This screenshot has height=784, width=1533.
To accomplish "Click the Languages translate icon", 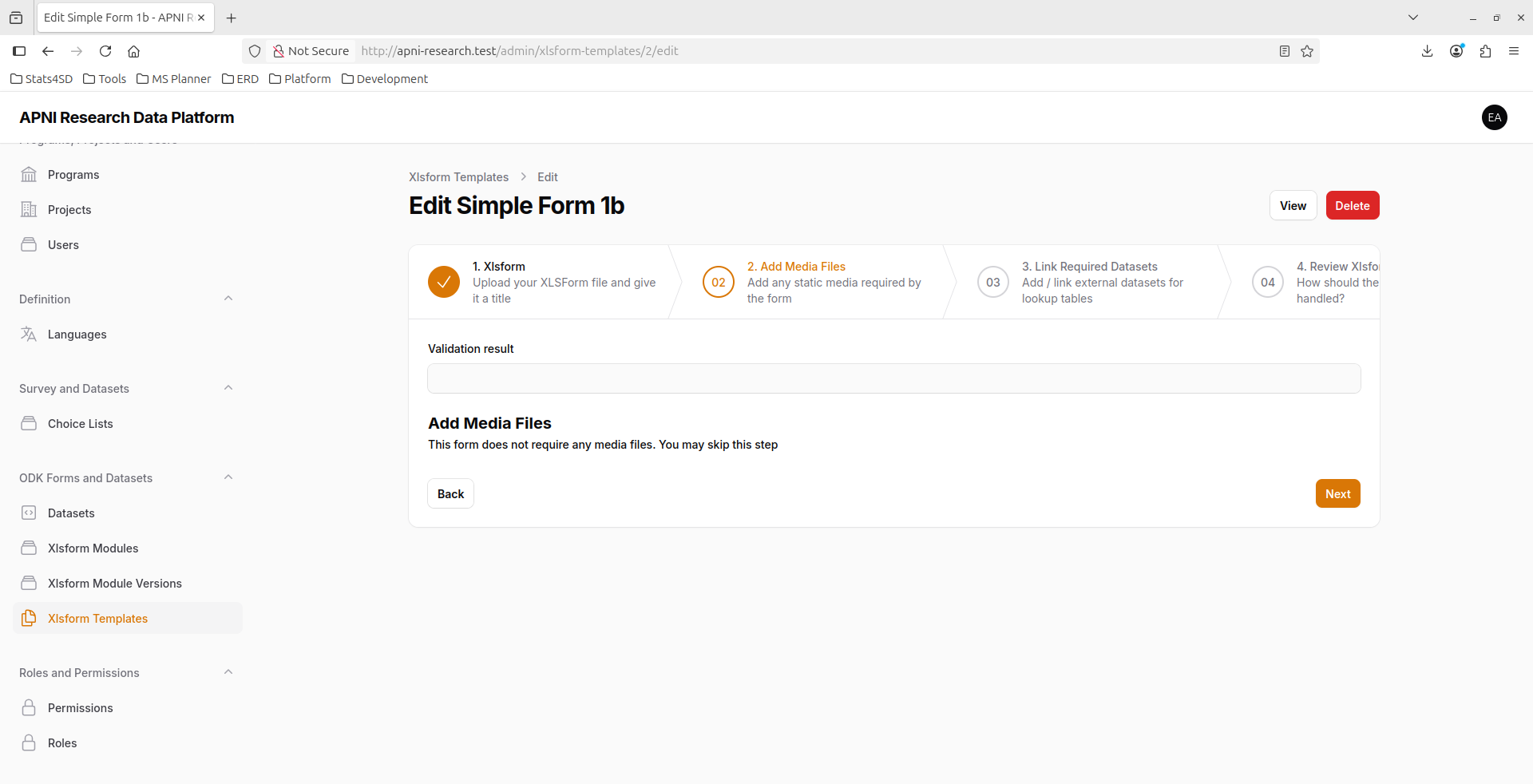I will [x=29, y=335].
